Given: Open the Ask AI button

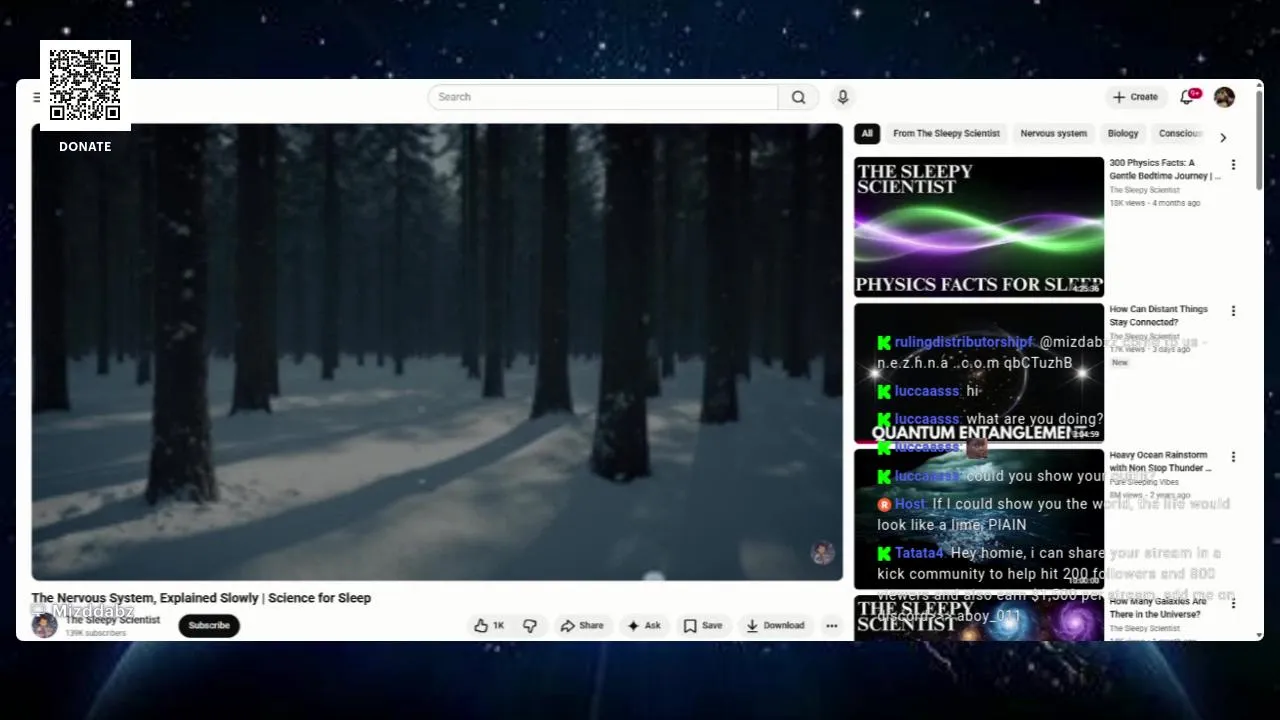Looking at the screenshot, I should [643, 626].
